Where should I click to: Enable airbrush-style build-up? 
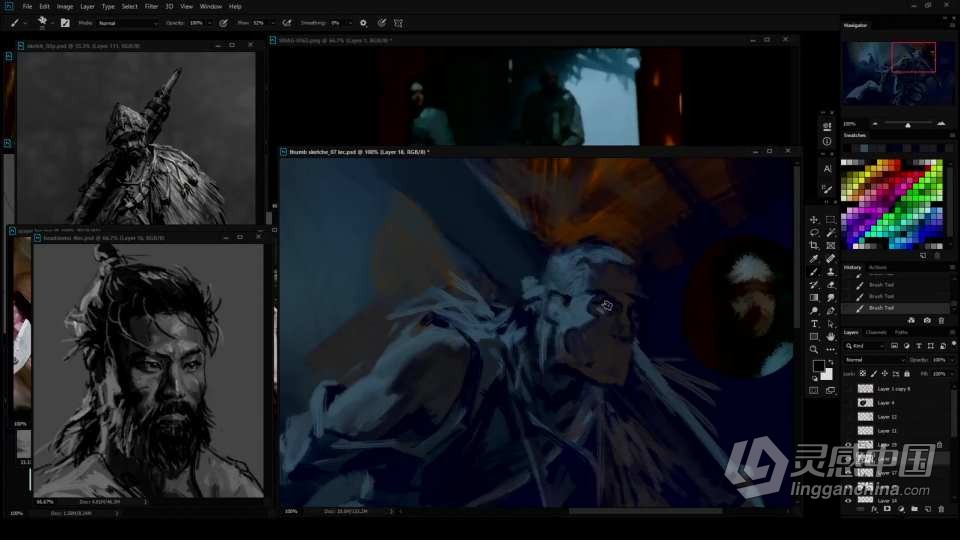click(287, 23)
